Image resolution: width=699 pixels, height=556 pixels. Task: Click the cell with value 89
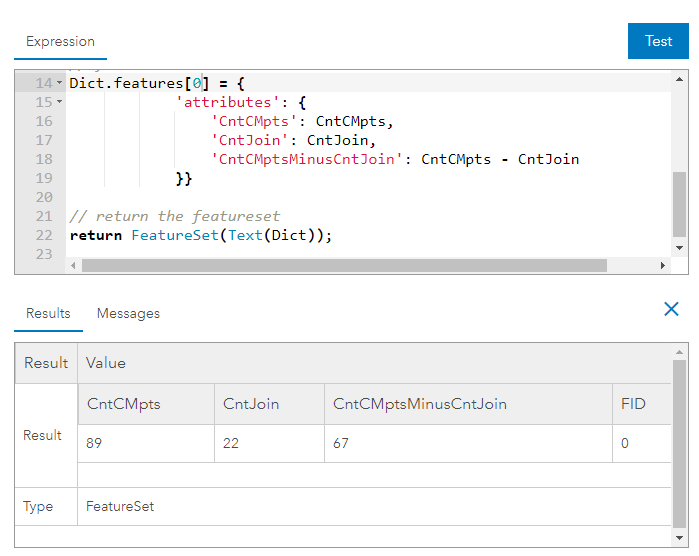(96, 443)
